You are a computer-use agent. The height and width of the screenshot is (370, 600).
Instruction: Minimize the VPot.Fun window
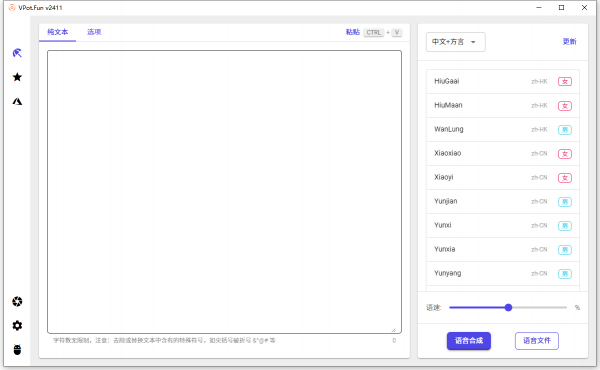point(539,8)
